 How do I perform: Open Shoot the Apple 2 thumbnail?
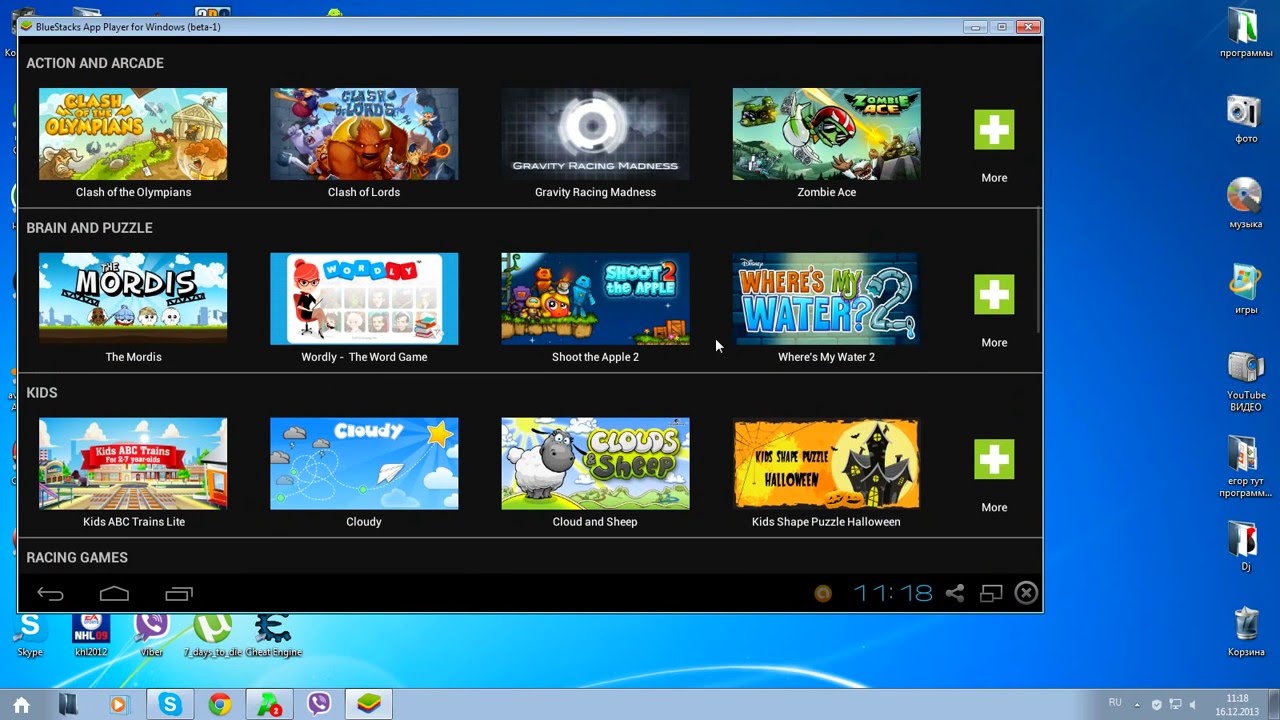pyautogui.click(x=595, y=299)
